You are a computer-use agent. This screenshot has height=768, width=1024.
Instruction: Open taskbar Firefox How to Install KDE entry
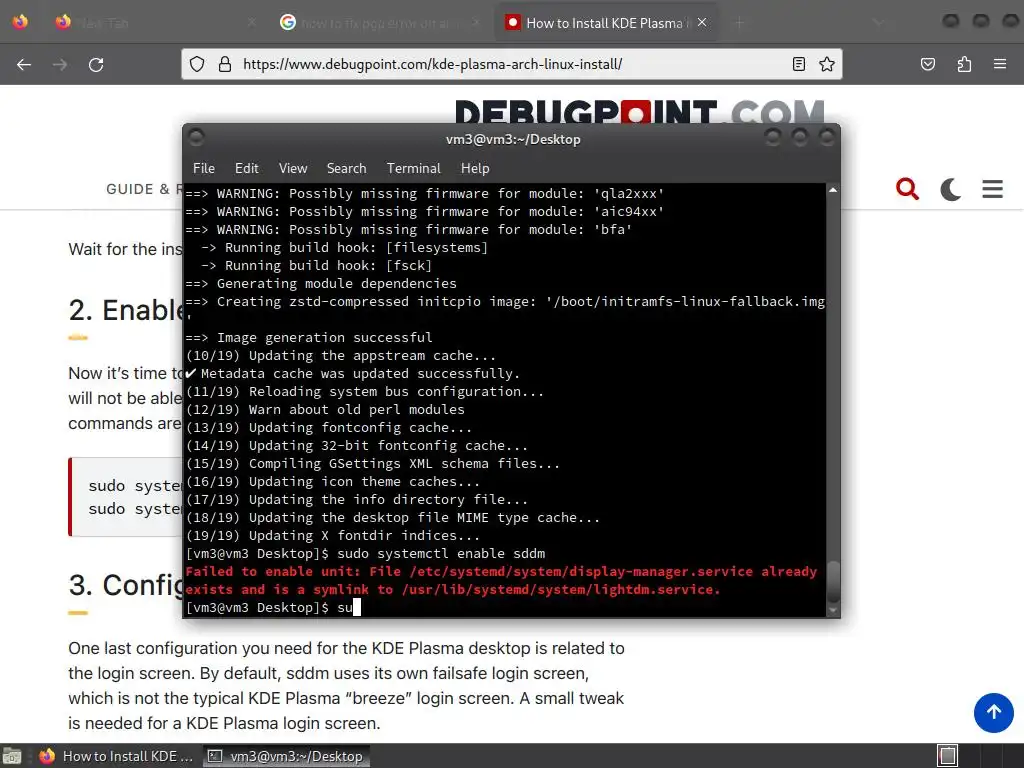pos(116,756)
